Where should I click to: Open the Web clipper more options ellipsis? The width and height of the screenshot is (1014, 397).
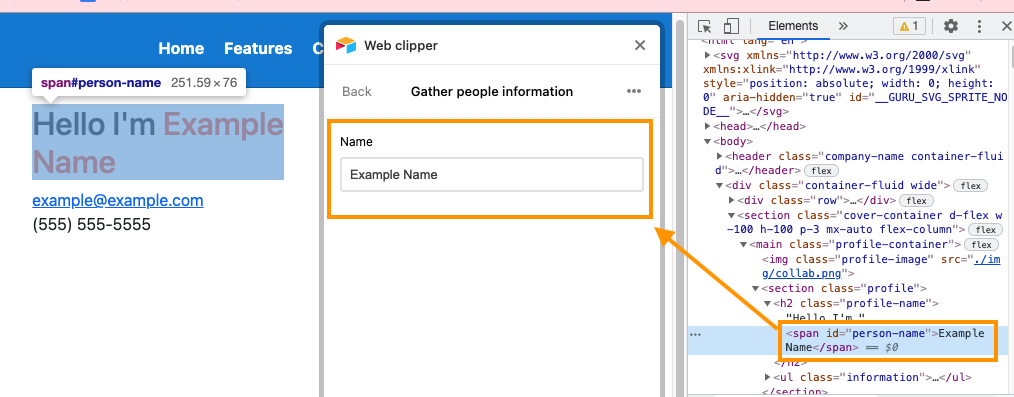point(634,91)
